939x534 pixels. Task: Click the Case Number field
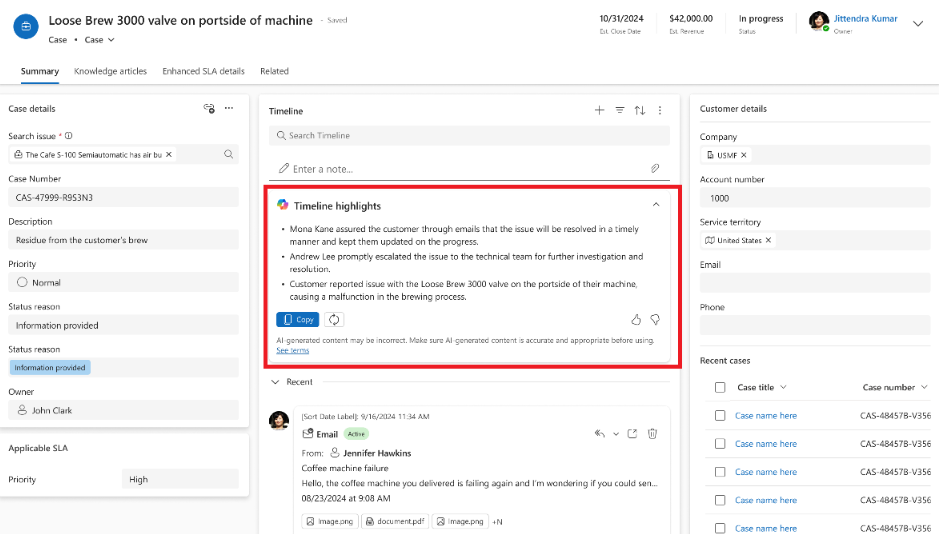[123, 198]
